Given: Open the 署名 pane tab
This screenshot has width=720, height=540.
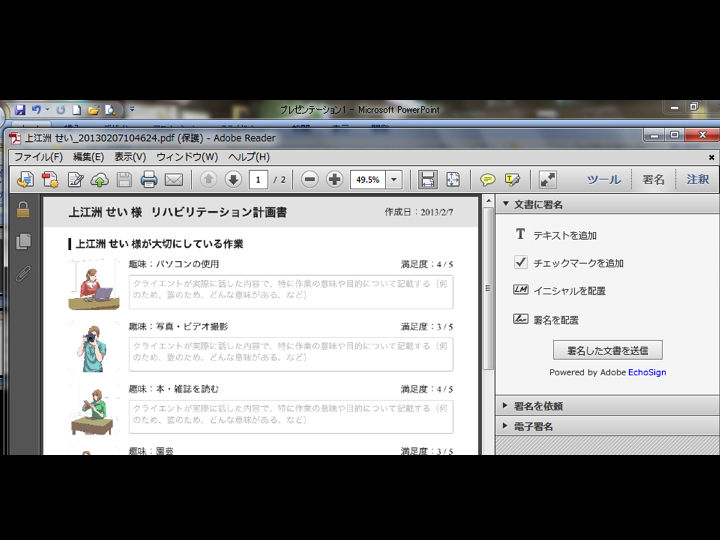Looking at the screenshot, I should (x=653, y=180).
